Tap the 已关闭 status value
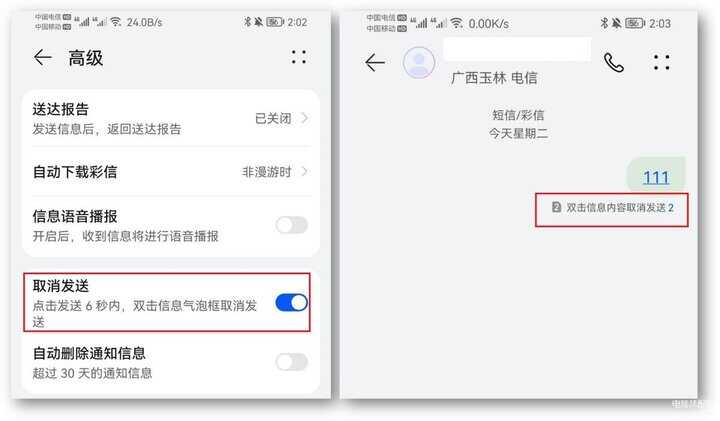 (x=273, y=118)
